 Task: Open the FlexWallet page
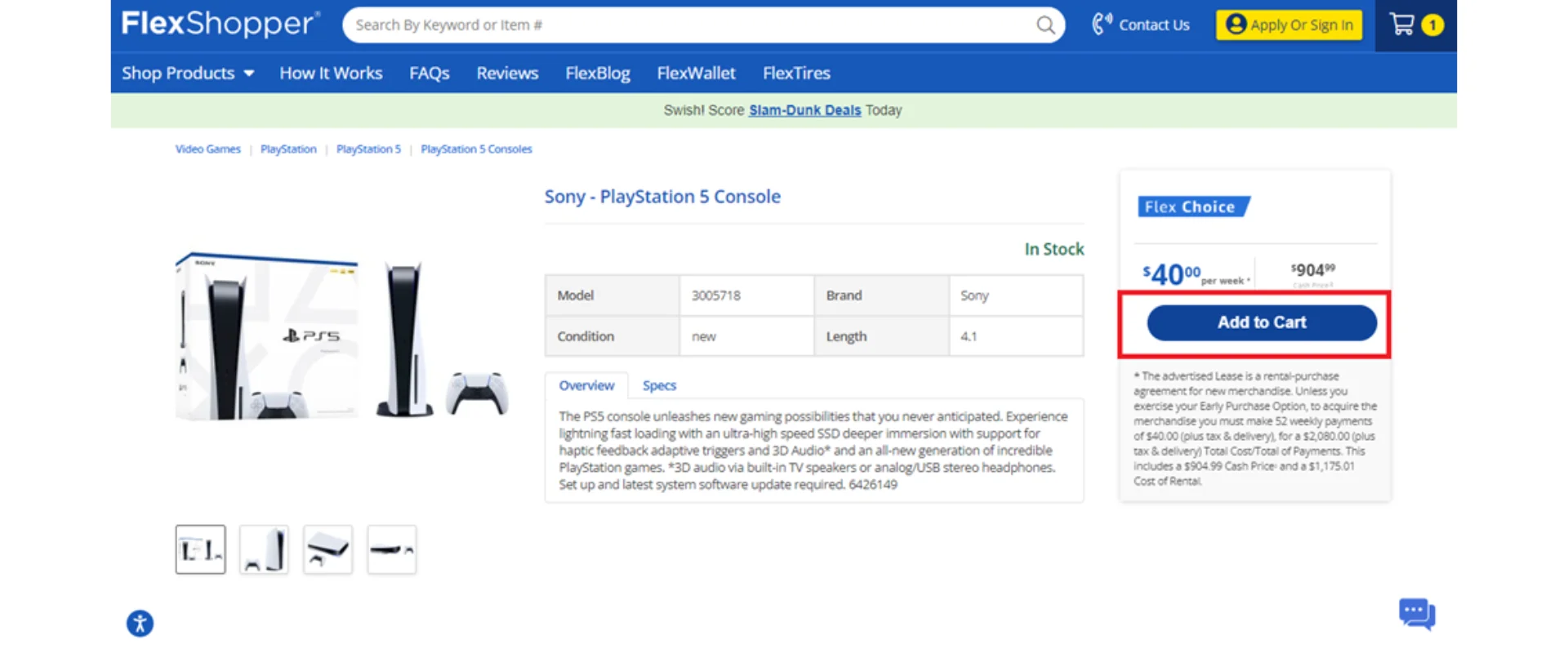[696, 73]
